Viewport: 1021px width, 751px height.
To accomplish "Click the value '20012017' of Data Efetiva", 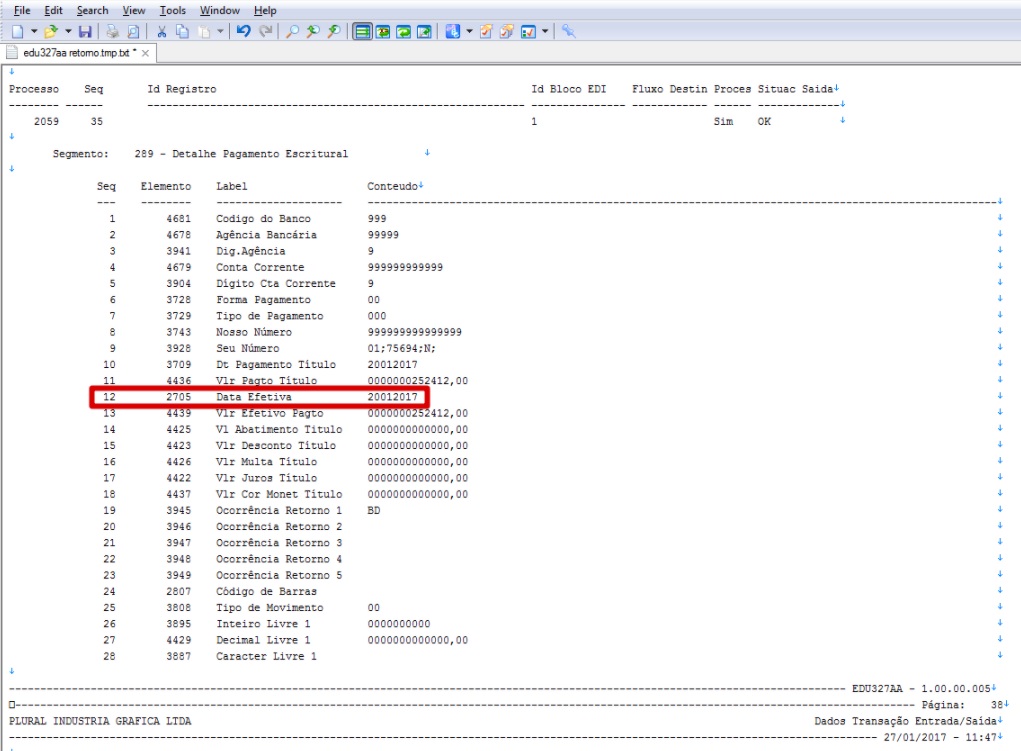I will pyautogui.click(x=393, y=397).
